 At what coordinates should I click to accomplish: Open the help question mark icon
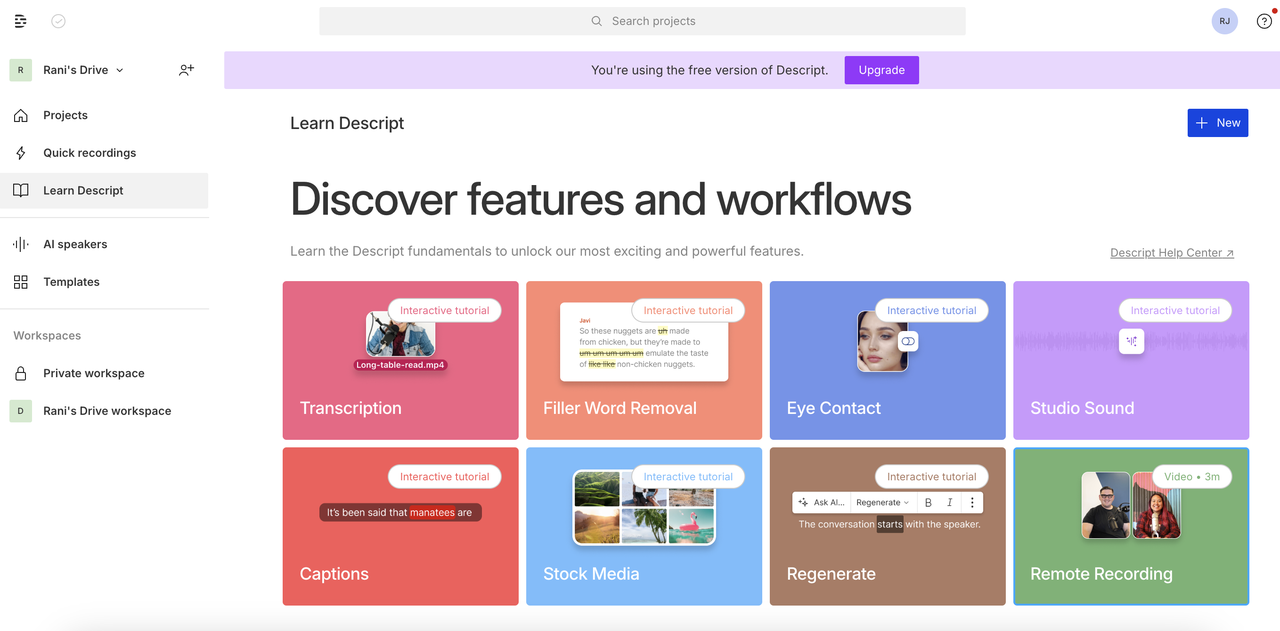pos(1264,21)
